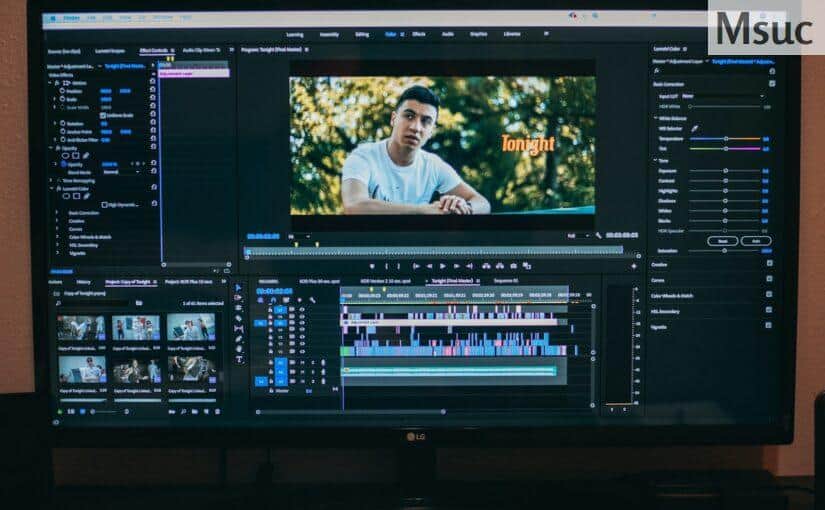Viewport: 825px width, 510px height.
Task: Export a frame with the camera icon
Action: [514, 266]
